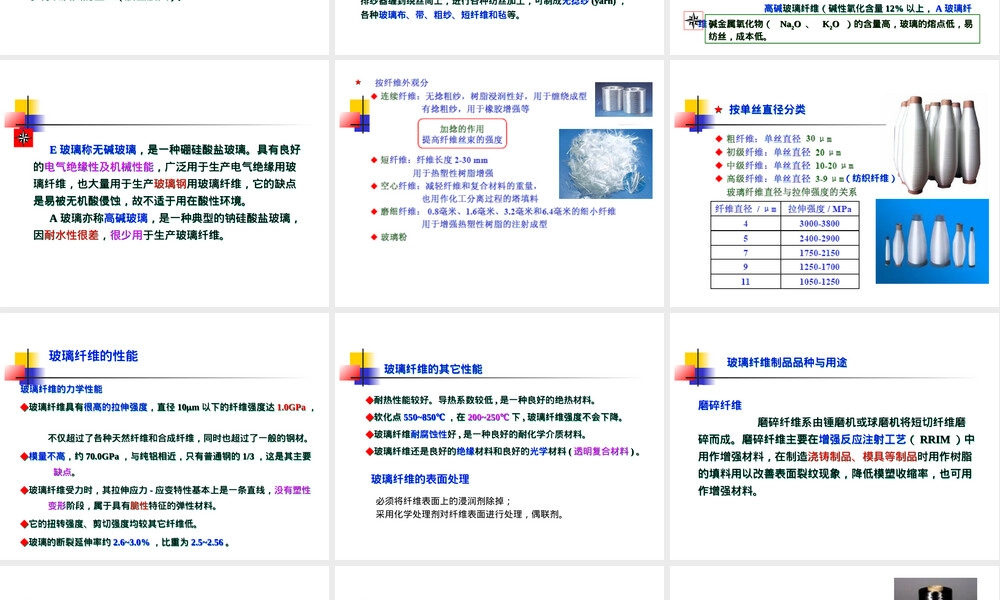Click the green-bordered 碱金属氧化物 text box

coord(842,29)
